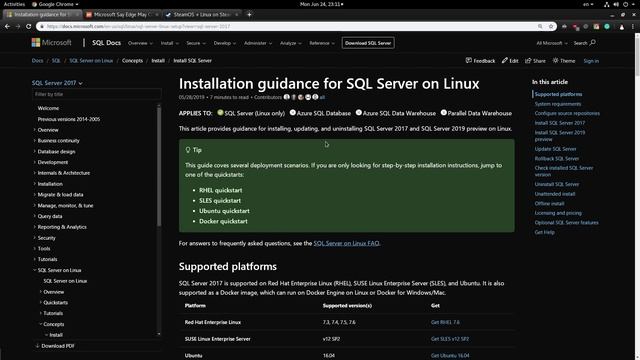
Task: Open the Google Chrome app menu in the top bar
Action: click(x=55, y=4)
